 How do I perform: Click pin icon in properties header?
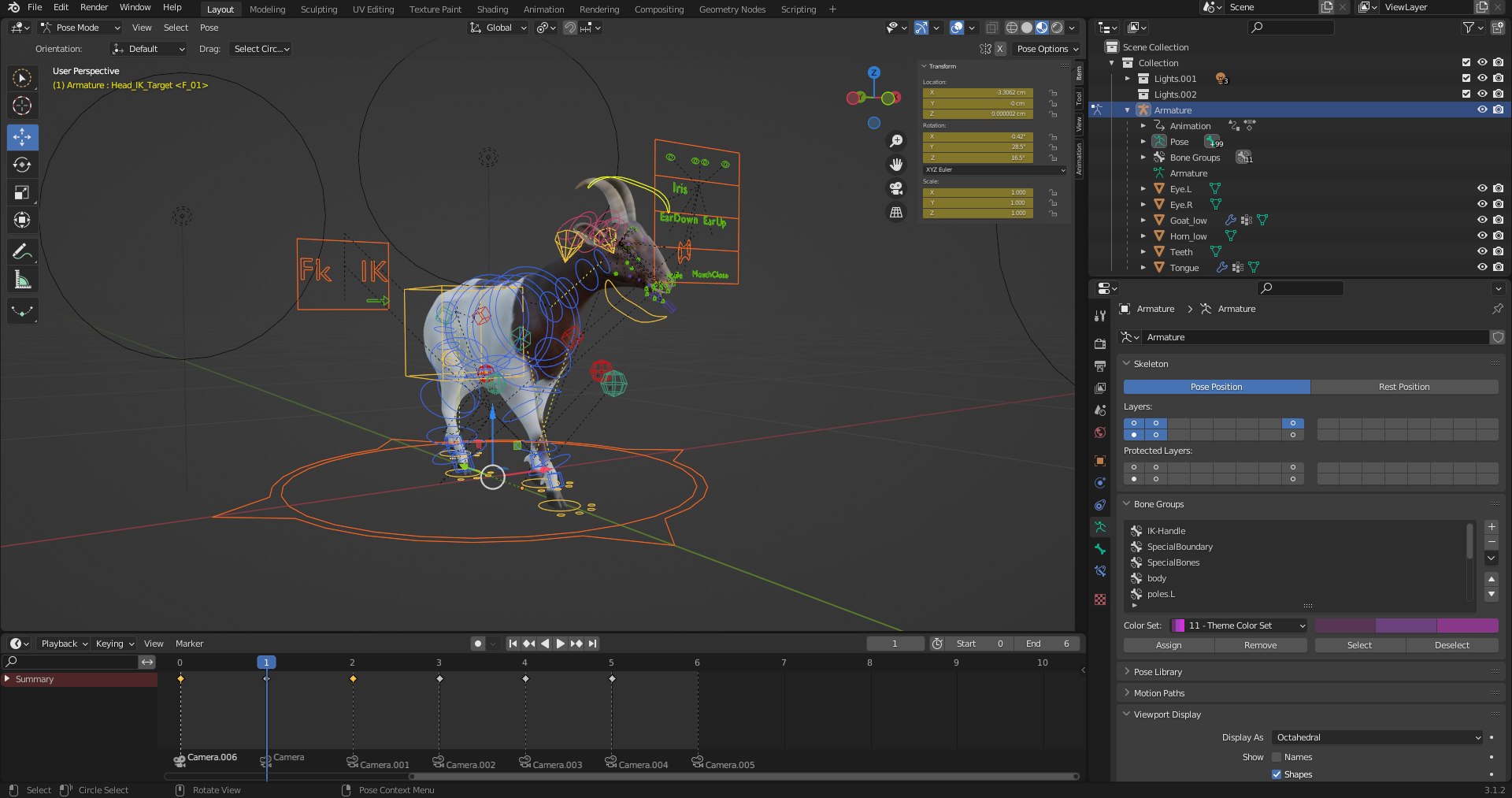click(1497, 309)
